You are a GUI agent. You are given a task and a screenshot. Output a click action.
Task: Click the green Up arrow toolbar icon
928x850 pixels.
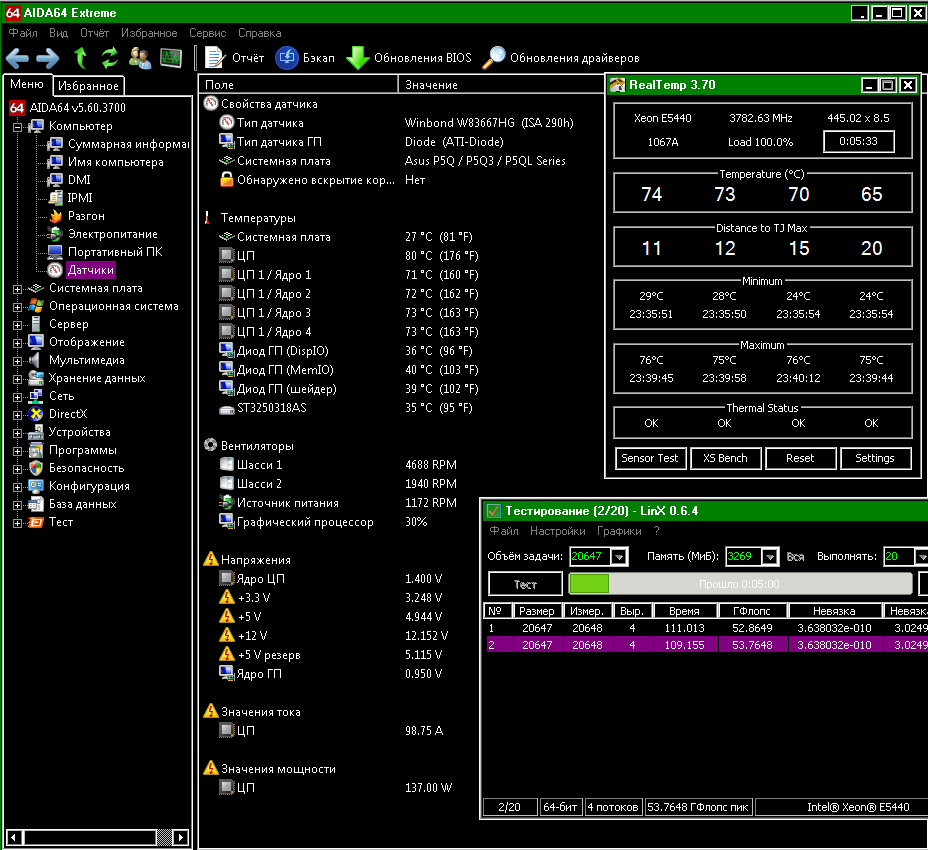tap(81, 58)
